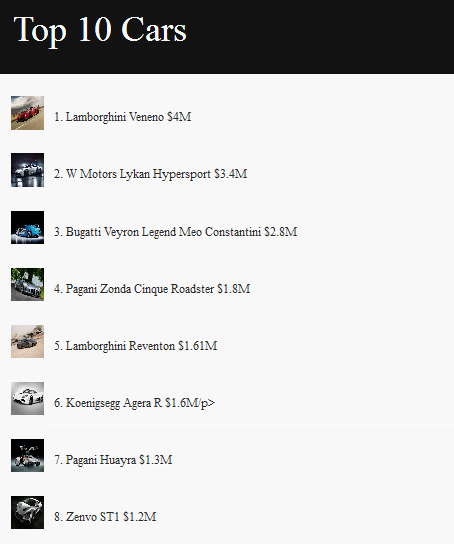Screen dimensions: 454x544
Task: Select the blue Bugatti Veyron thumbnail
Action: 27,227
